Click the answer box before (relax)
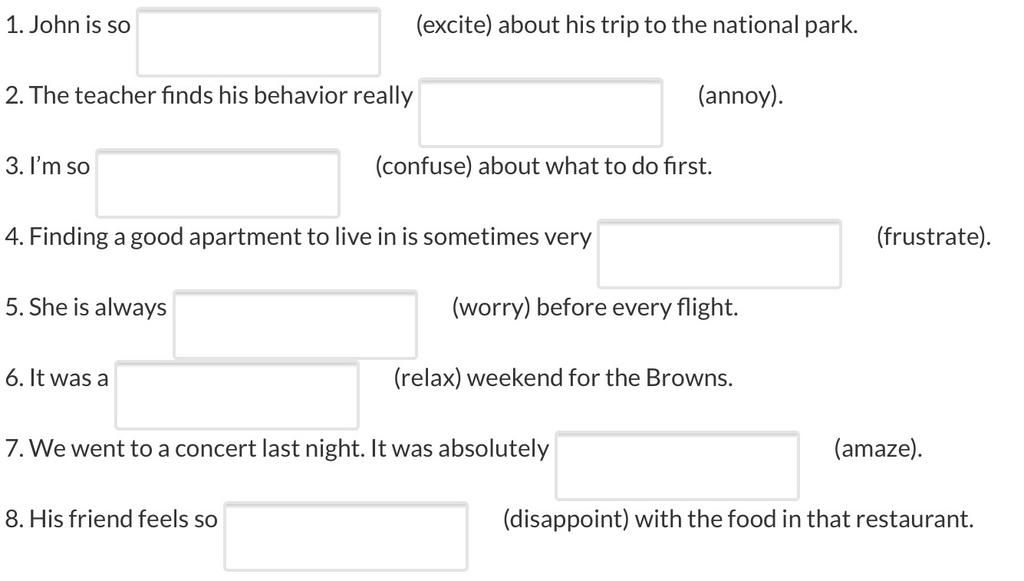 pyautogui.click(x=237, y=395)
